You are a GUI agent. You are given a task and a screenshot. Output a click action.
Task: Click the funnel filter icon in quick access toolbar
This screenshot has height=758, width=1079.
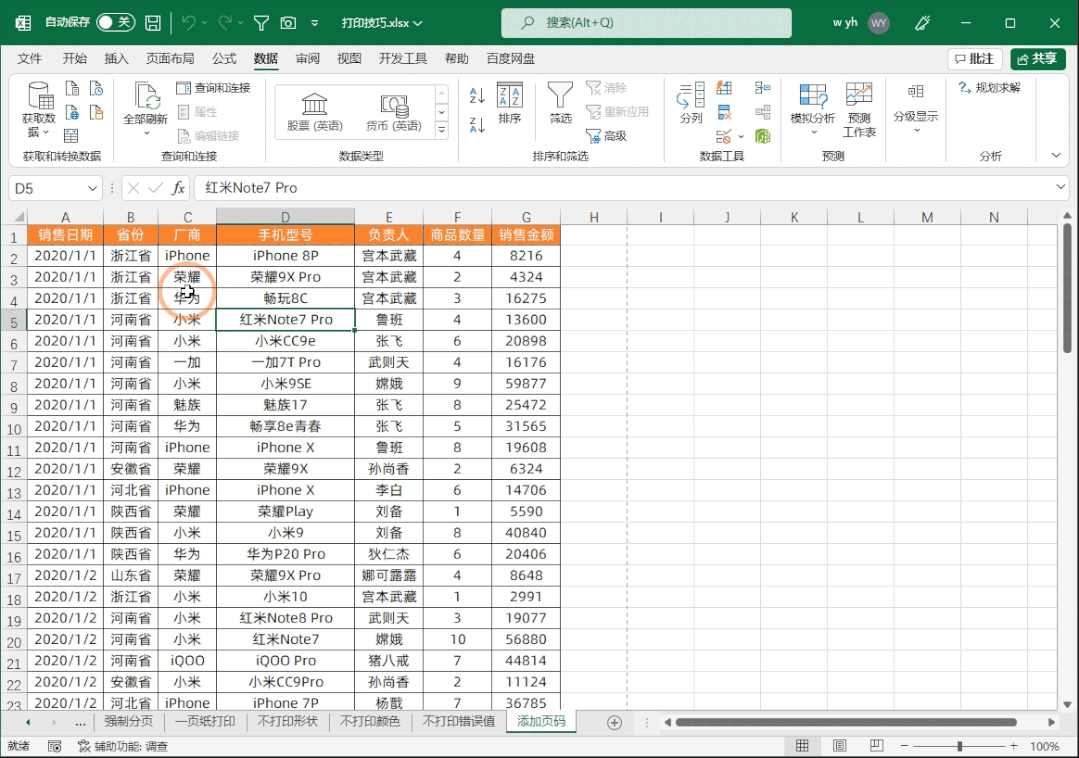[261, 23]
